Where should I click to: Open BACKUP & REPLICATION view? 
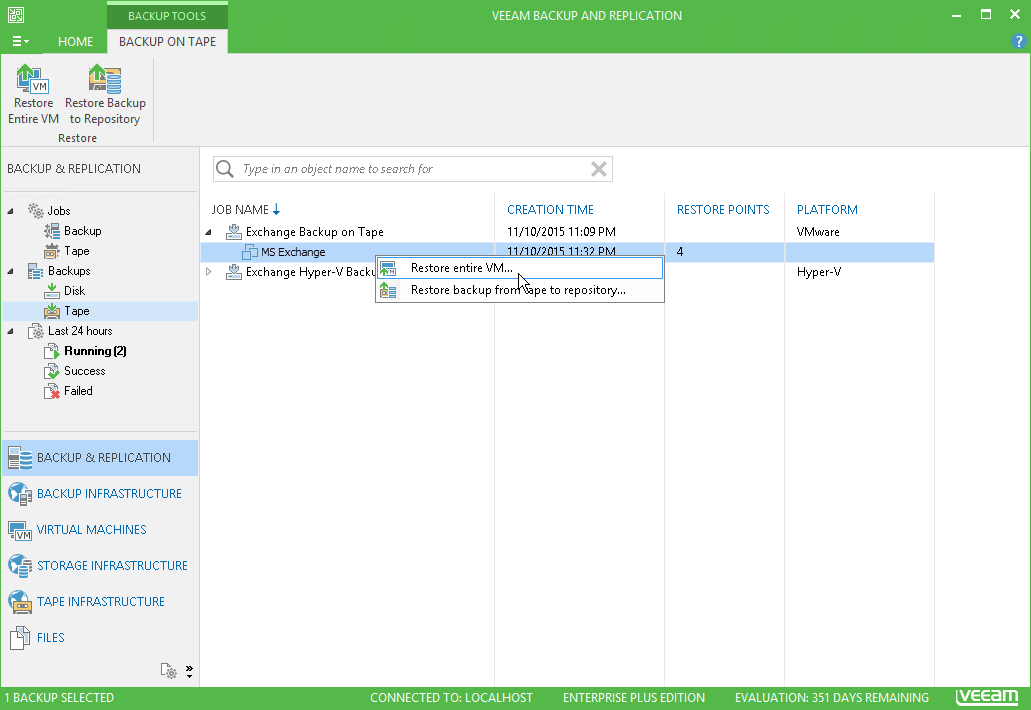[x=100, y=458]
